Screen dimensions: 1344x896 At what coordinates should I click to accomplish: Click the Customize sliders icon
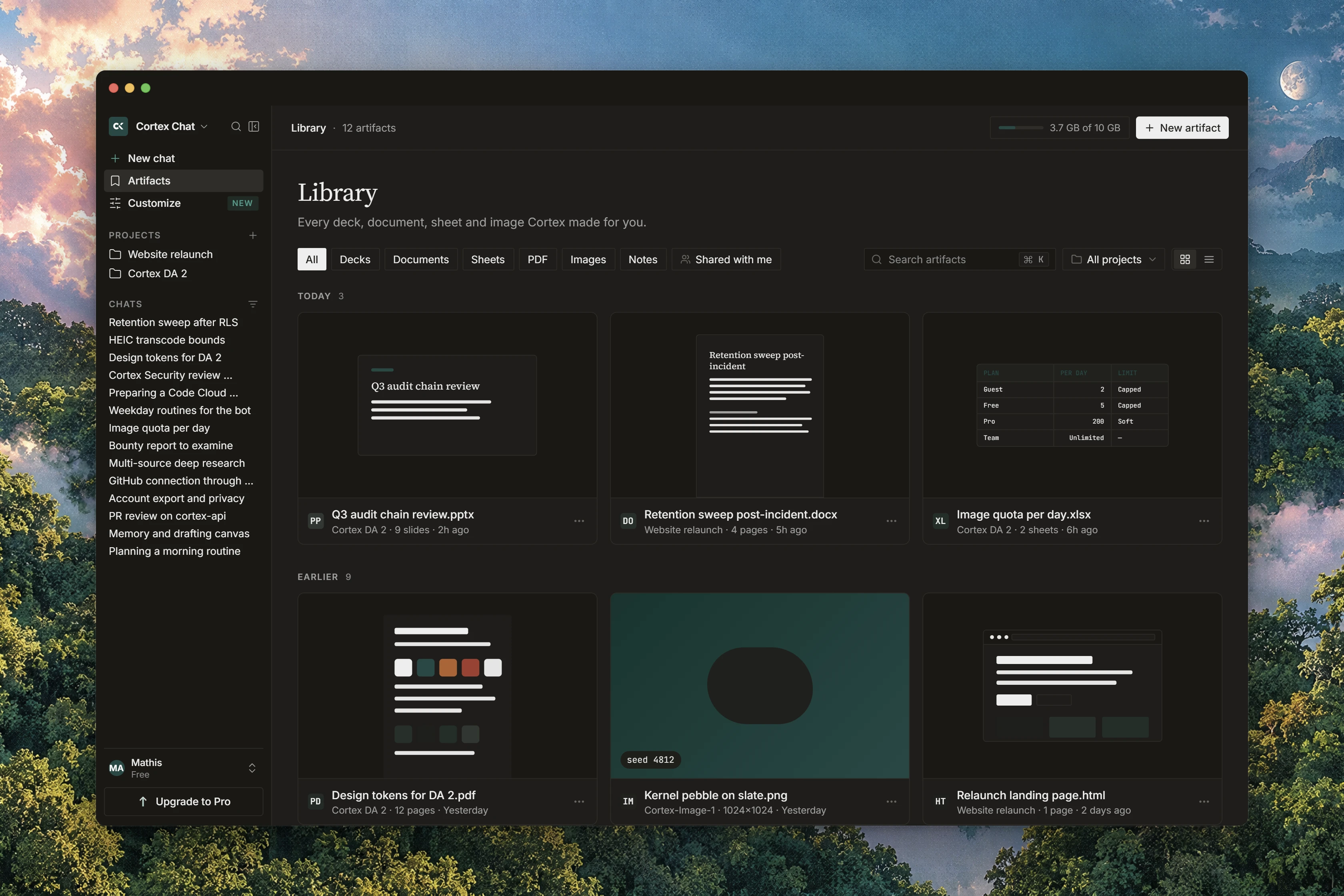coord(115,204)
